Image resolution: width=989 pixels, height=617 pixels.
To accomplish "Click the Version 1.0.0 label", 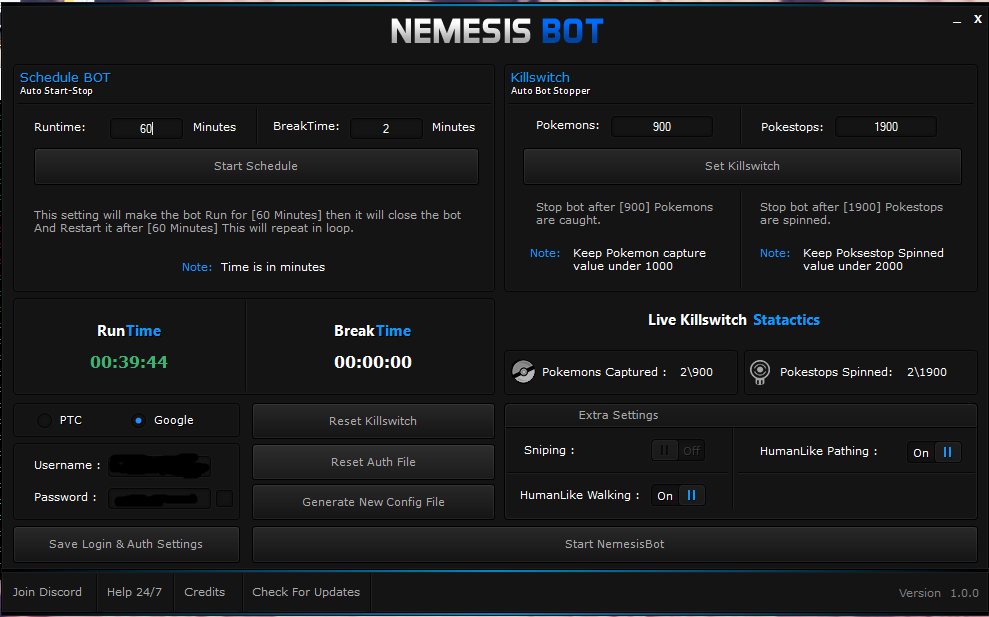I will (x=939, y=593).
